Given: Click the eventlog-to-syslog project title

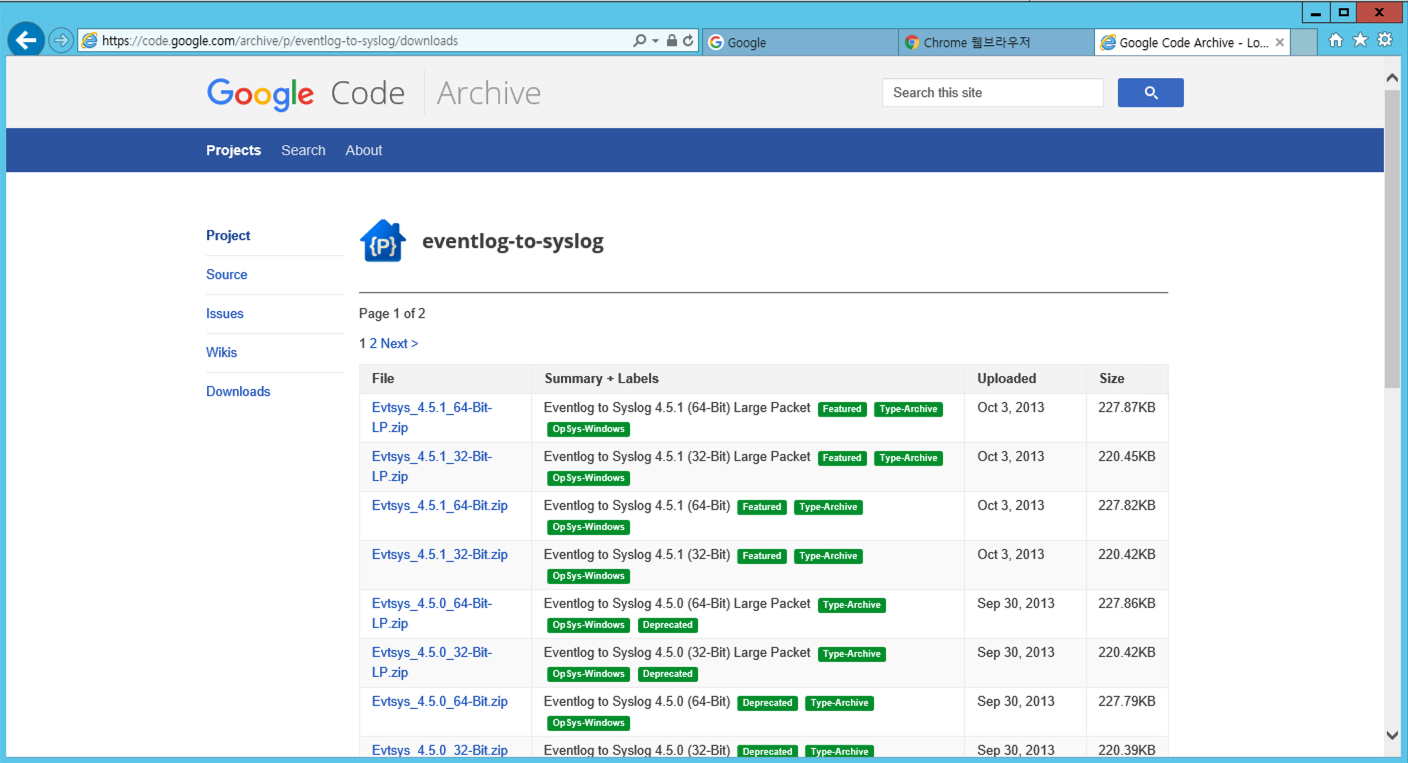Looking at the screenshot, I should click(513, 241).
